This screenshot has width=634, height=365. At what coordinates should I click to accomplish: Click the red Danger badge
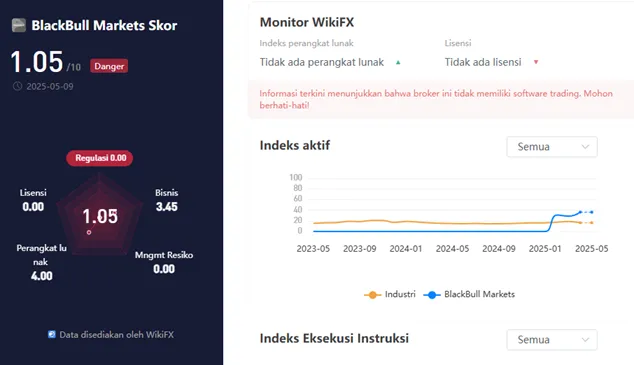click(109, 66)
